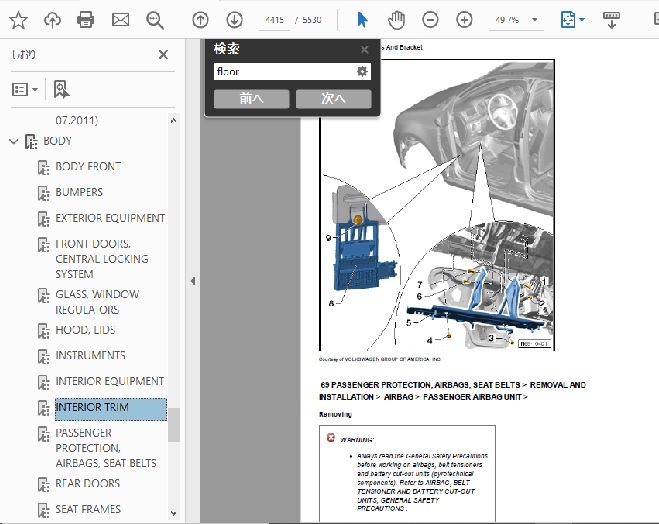Viewport: 659px width, 524px height.
Task: Go to previous page with up arrow
Action: point(200,20)
